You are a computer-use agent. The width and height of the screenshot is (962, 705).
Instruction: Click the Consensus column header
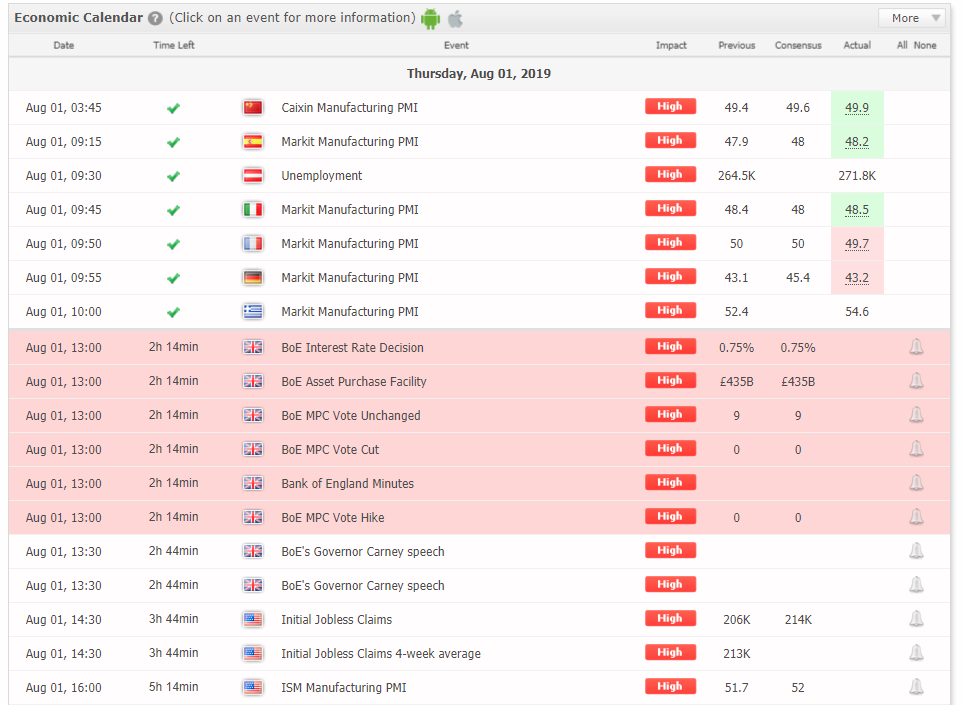tap(798, 45)
